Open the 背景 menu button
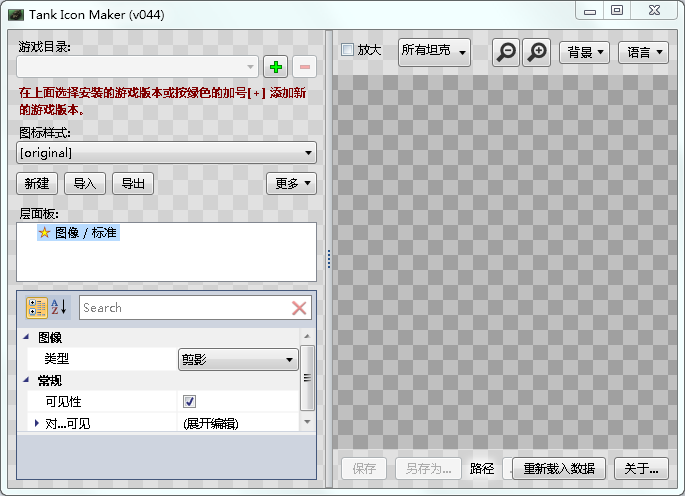This screenshot has height=496, width=685. tap(584, 52)
